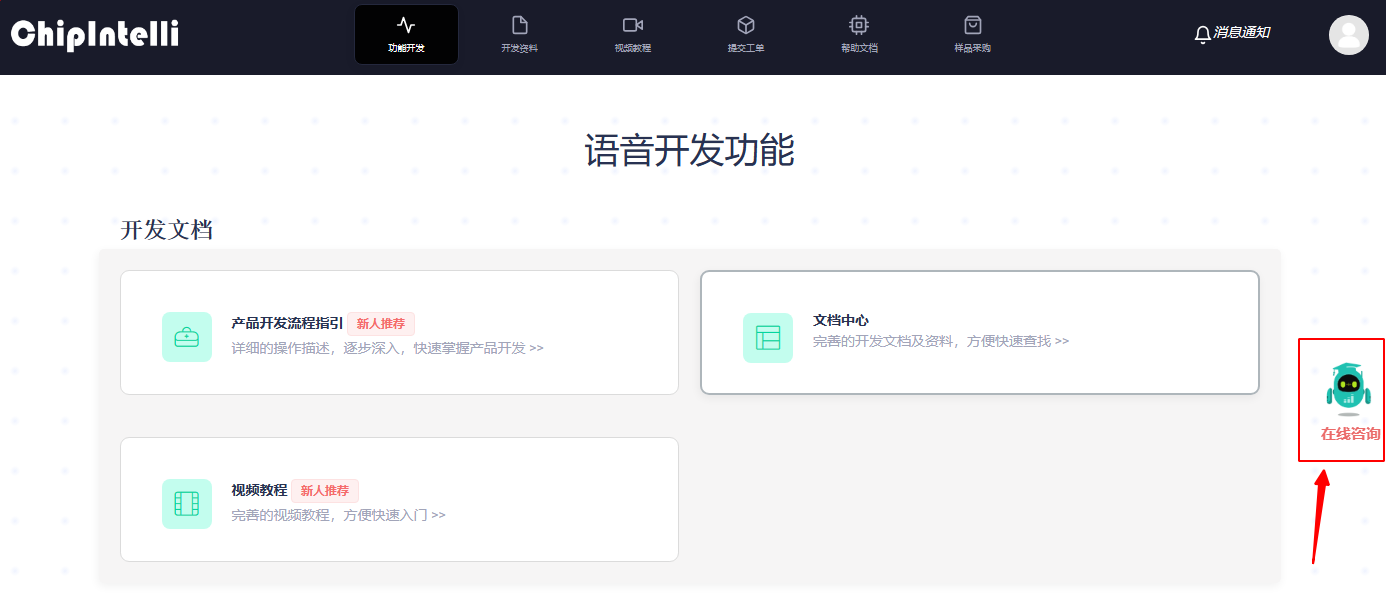Click the ChipIntelli logo
1386x601 pixels.
coord(95,33)
